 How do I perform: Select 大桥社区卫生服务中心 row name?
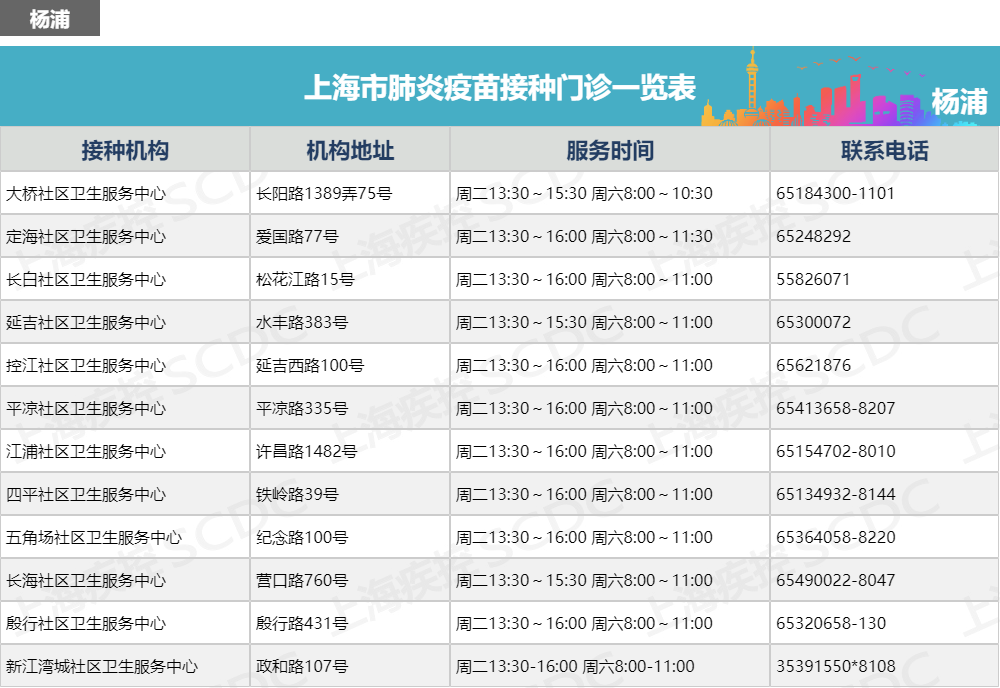pyautogui.click(x=86, y=193)
